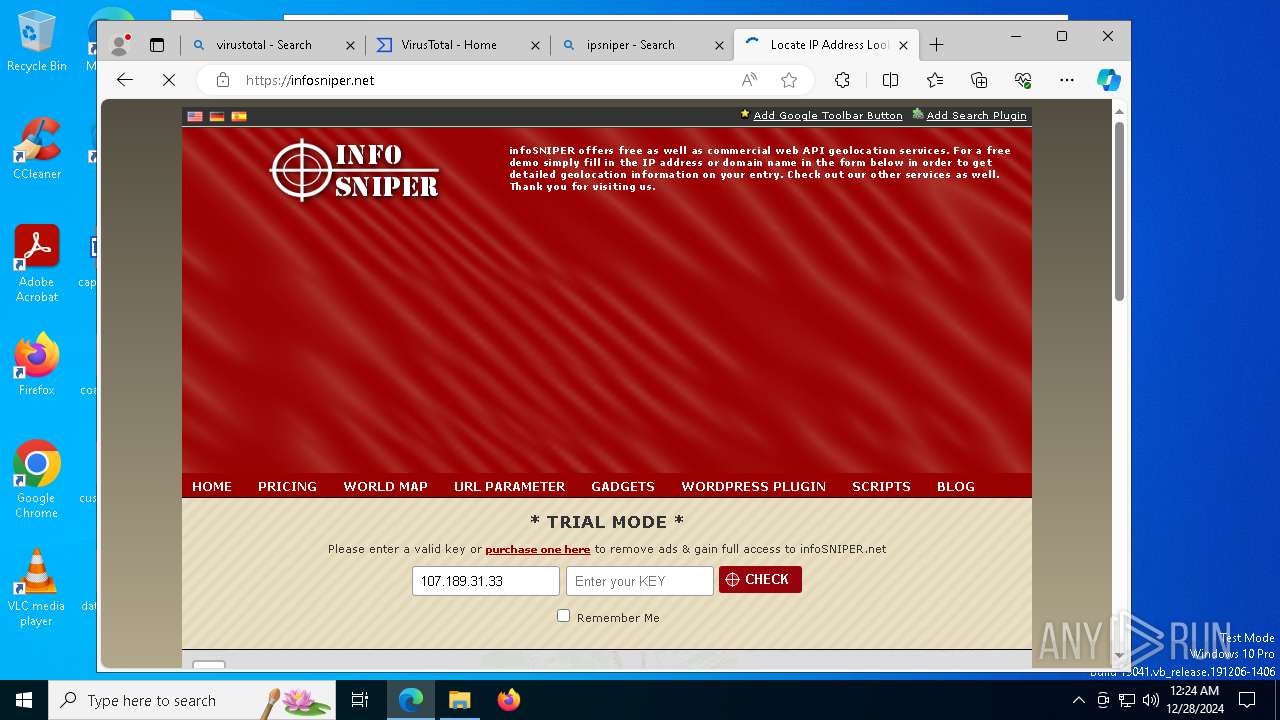The image size is (1280, 720).
Task: Open CCleaner desktop shortcut
Action: [36, 148]
